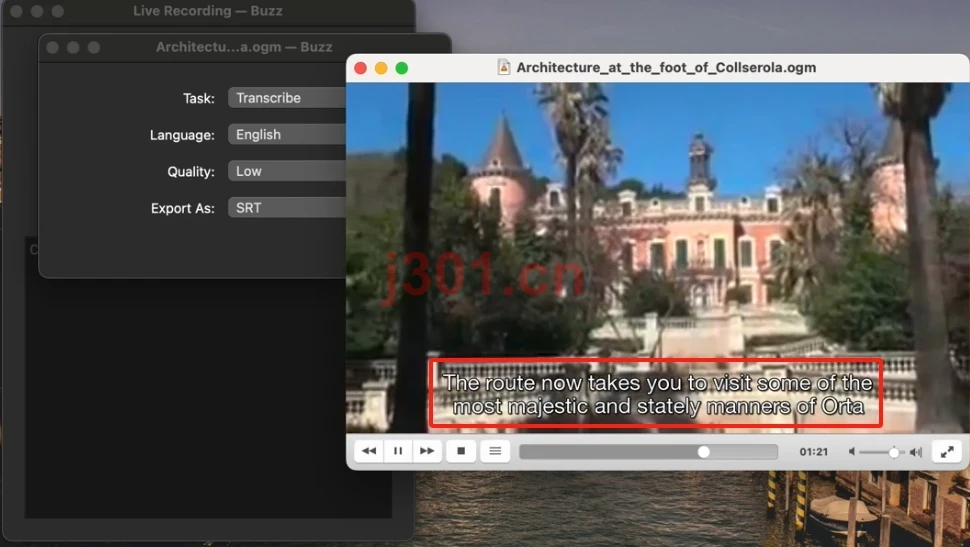Click the Quality: label in Buzz
970x547 pixels.
(191, 171)
